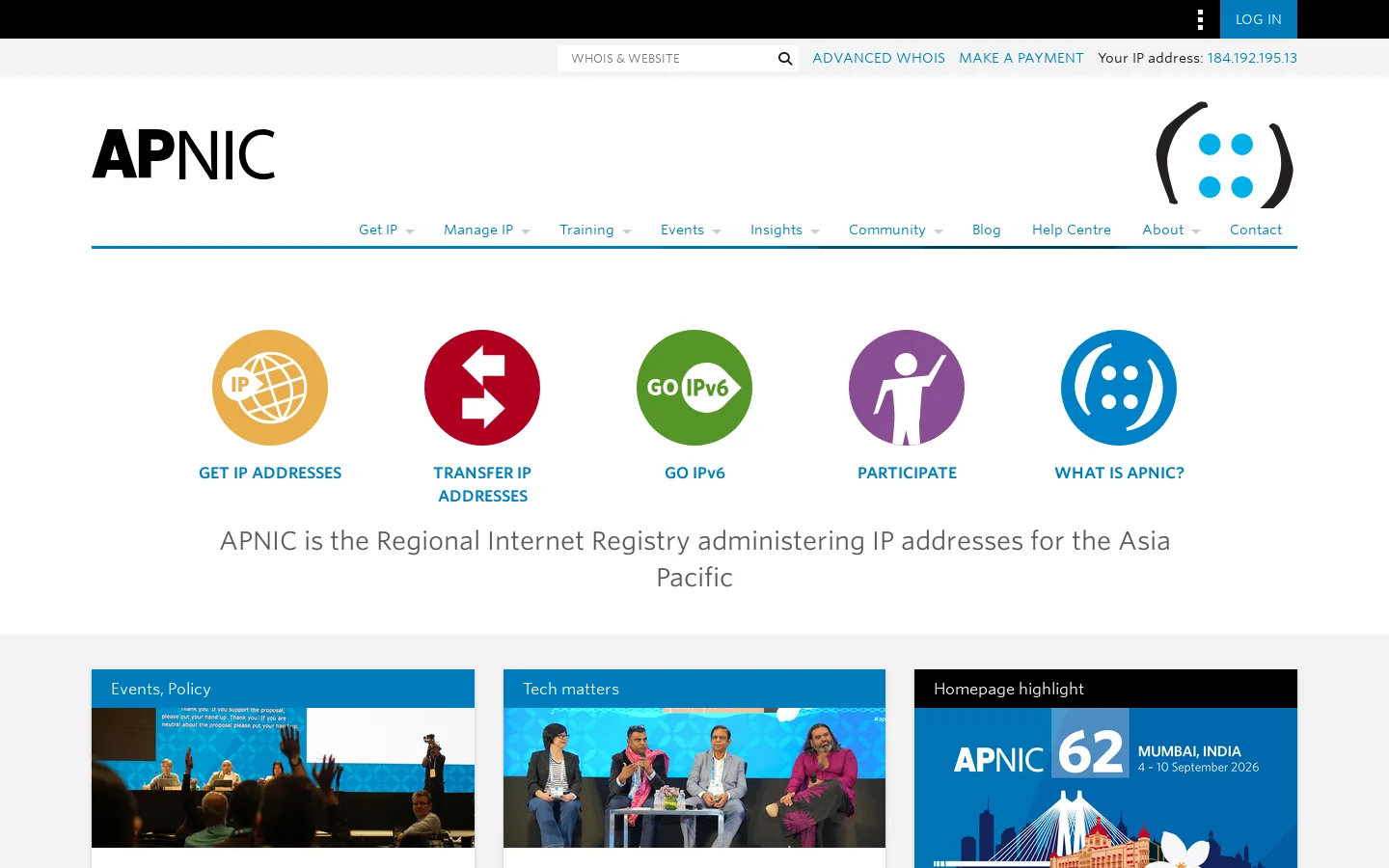Click the WHAT IS APNIC? text link
The width and height of the screenshot is (1389, 868).
[1119, 473]
